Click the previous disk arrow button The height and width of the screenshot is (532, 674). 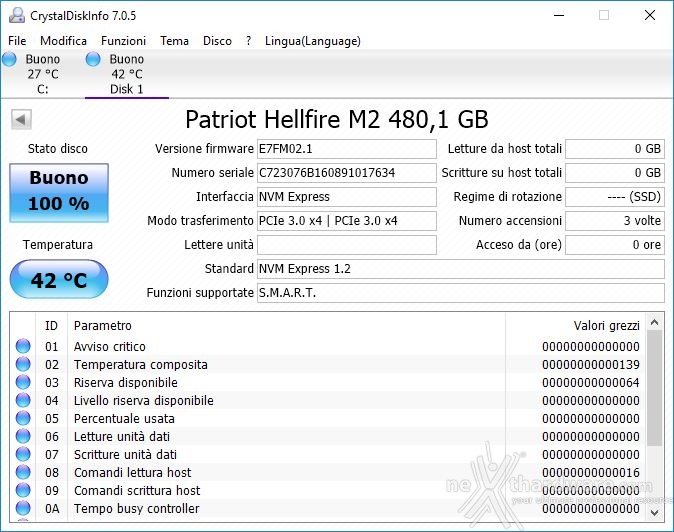(21, 119)
